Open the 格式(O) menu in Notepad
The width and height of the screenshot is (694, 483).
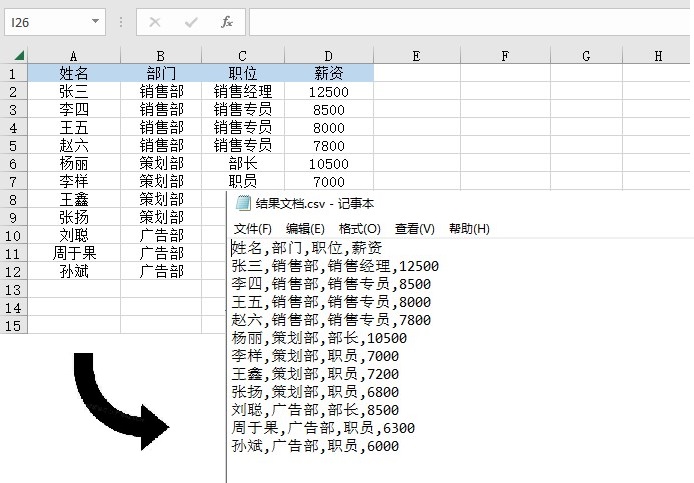tap(360, 229)
